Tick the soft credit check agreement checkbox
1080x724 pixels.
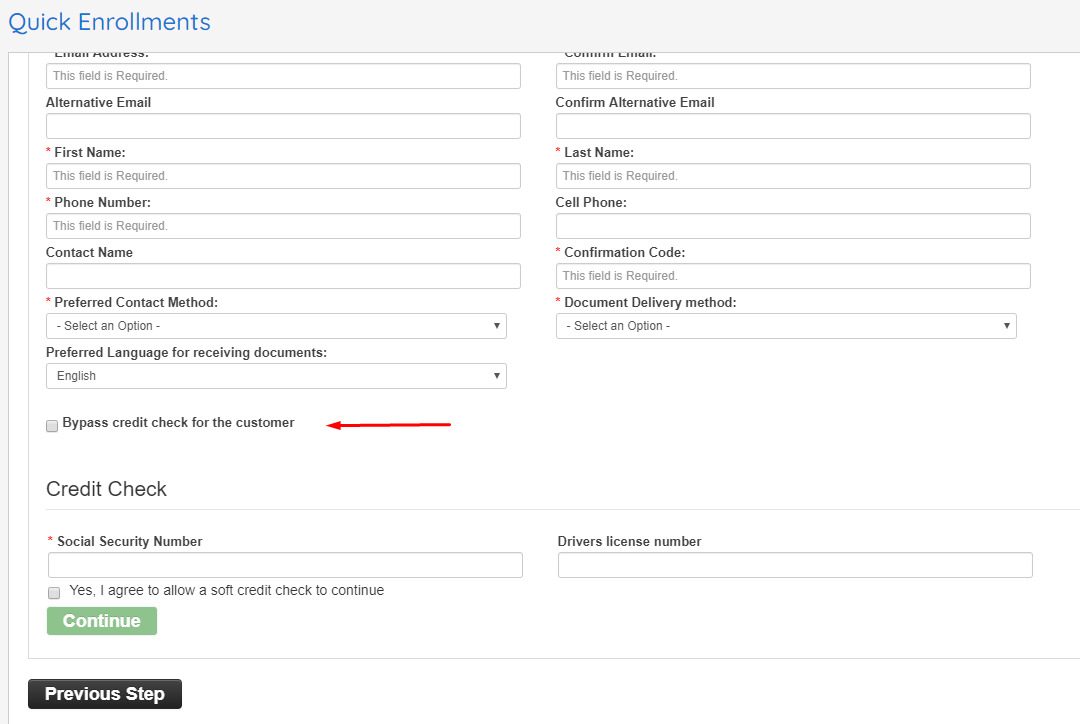coord(54,592)
